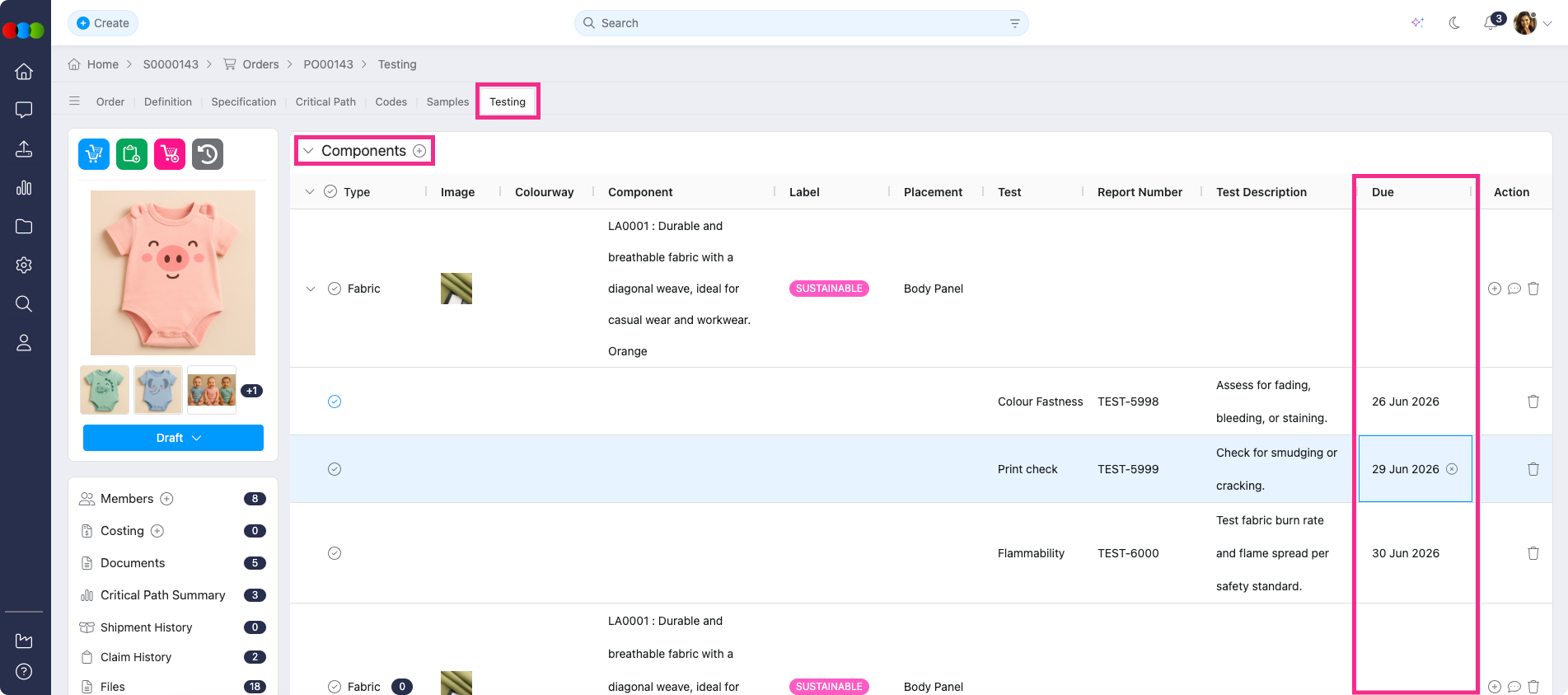Switch to the Codes tab

pyautogui.click(x=391, y=102)
